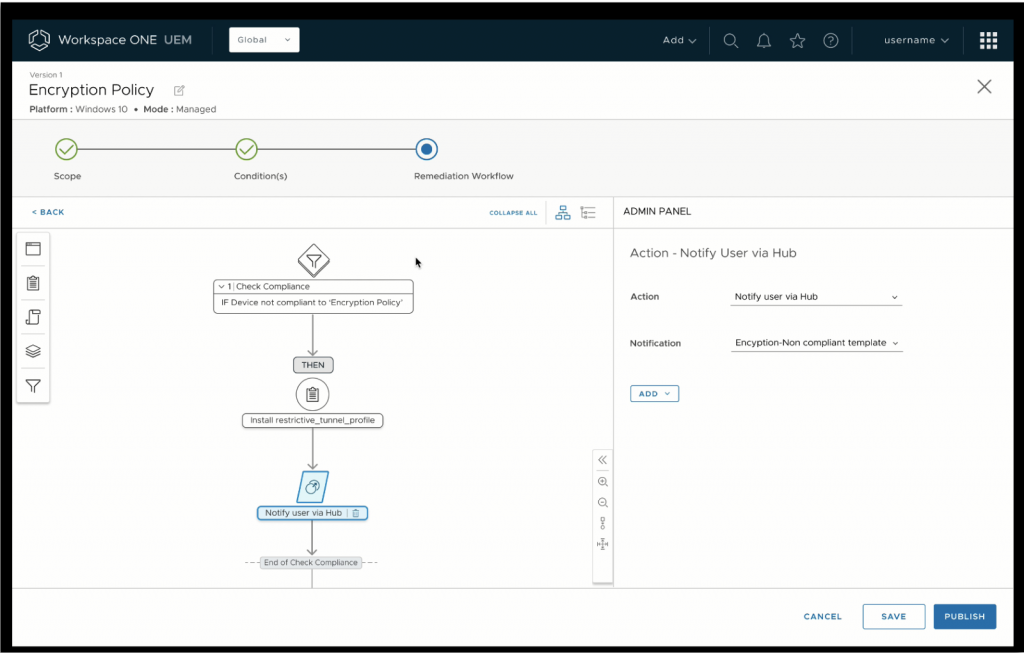Click the favorites star icon

(x=797, y=41)
